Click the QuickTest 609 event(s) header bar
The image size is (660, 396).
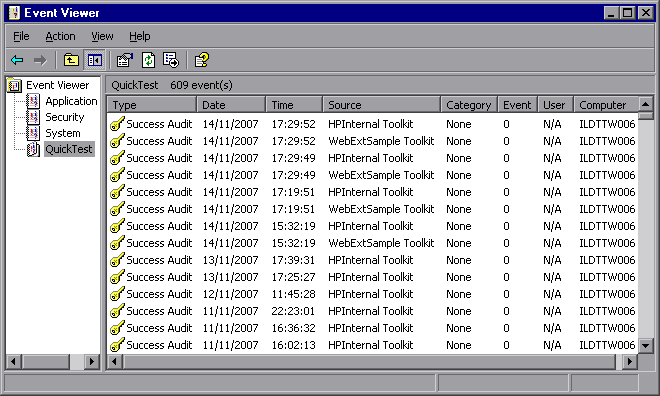[x=379, y=85]
